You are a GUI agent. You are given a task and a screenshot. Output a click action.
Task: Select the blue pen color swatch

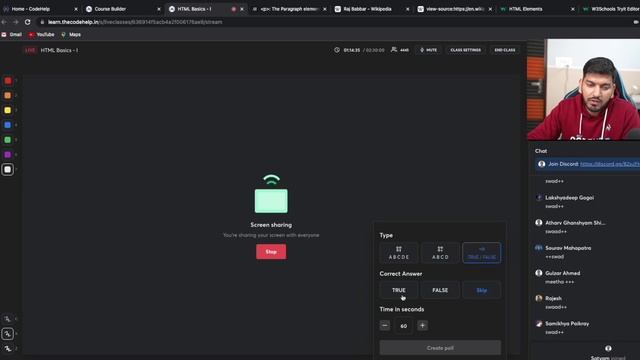click(8, 125)
